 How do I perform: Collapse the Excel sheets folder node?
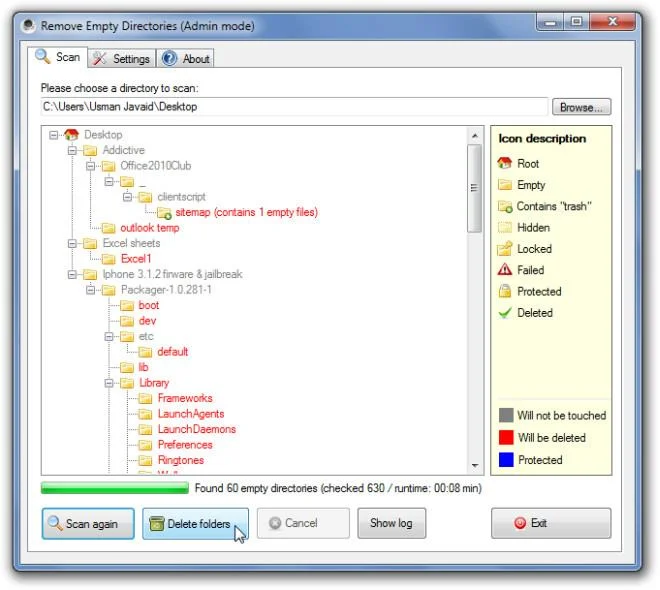(72, 243)
